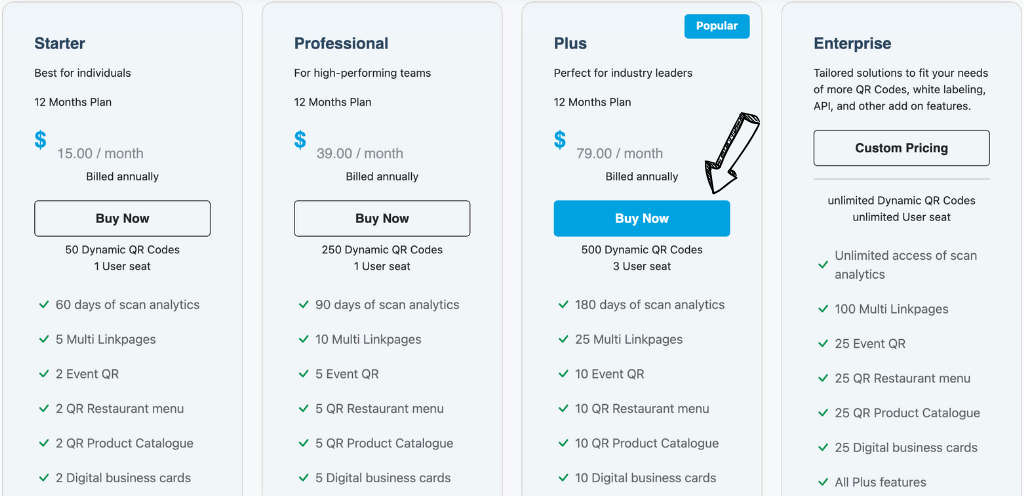Image resolution: width=1024 pixels, height=496 pixels.
Task: Click the hand-drawn arrow pointing to Buy Now
Action: (733, 152)
